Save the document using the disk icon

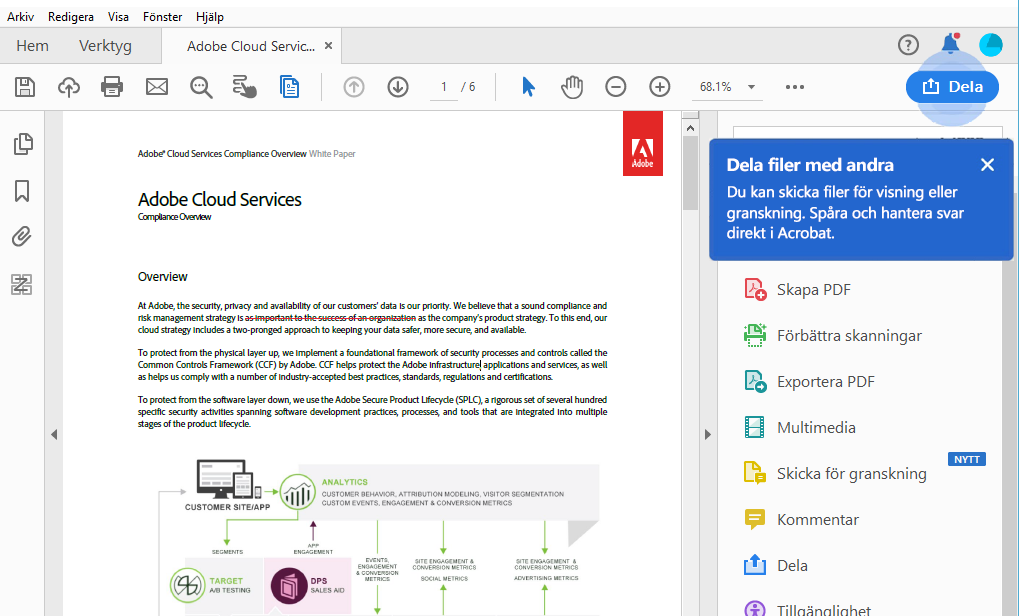tap(24, 87)
